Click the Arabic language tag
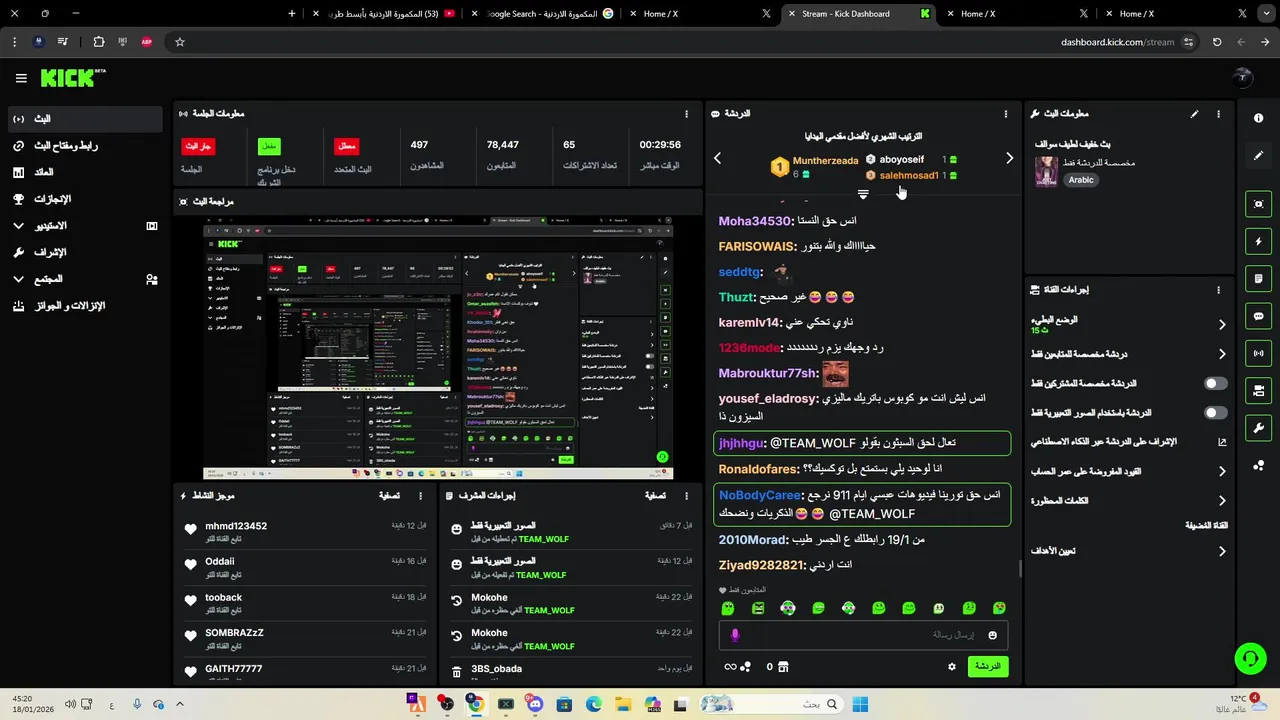The width and height of the screenshot is (1280, 720). point(1081,180)
